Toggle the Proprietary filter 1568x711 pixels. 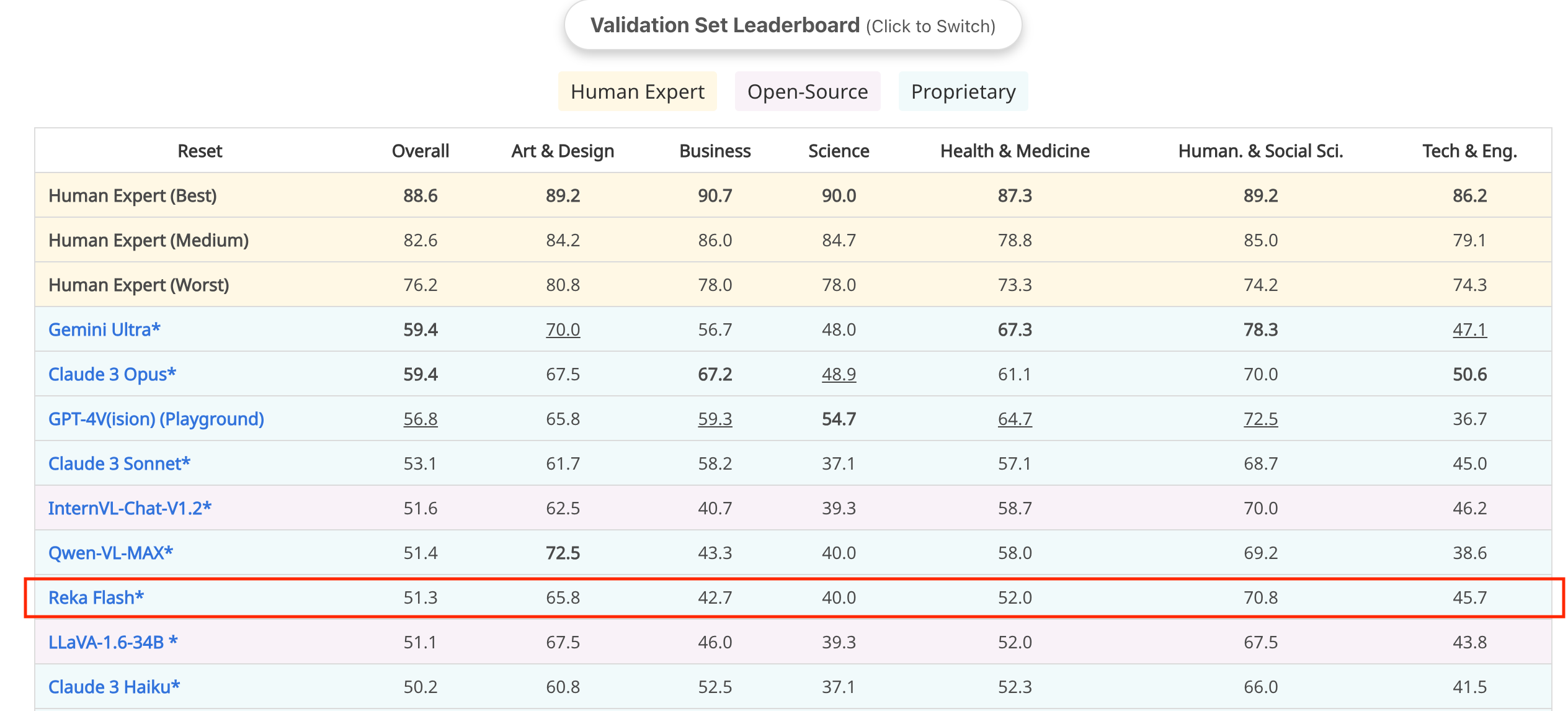[x=963, y=92]
